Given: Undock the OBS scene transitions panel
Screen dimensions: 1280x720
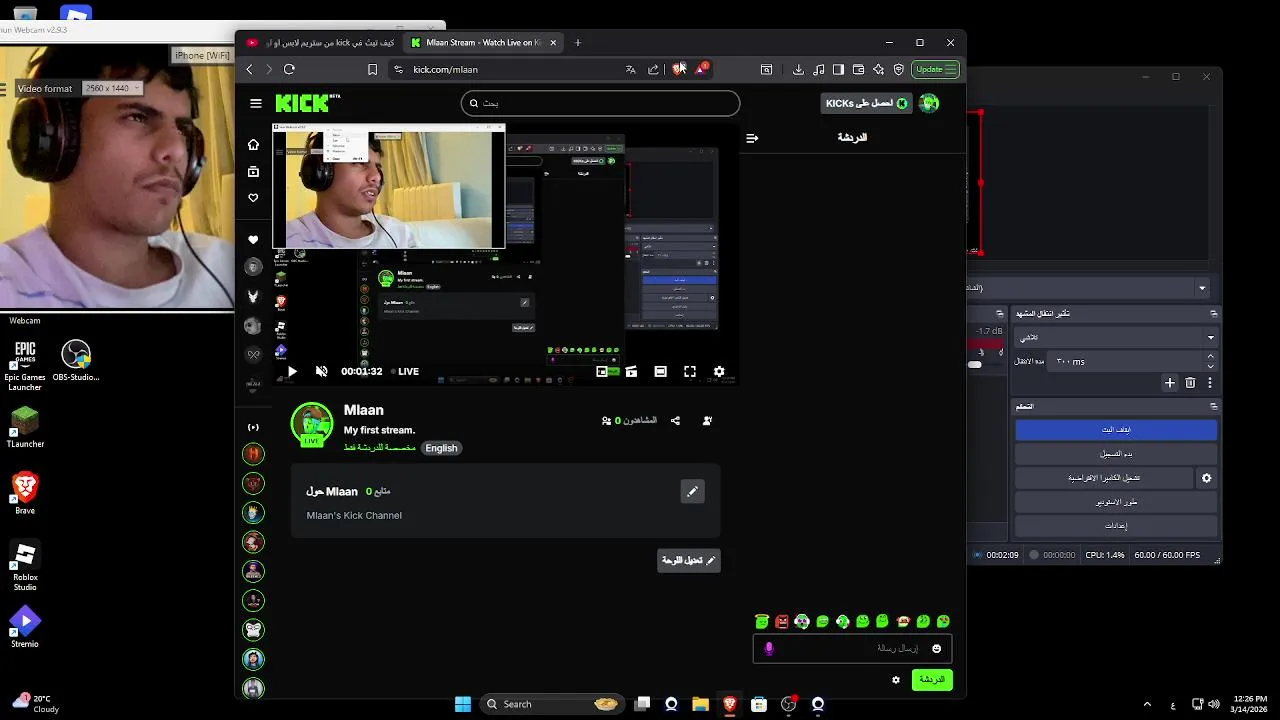Looking at the screenshot, I should 1213,313.
